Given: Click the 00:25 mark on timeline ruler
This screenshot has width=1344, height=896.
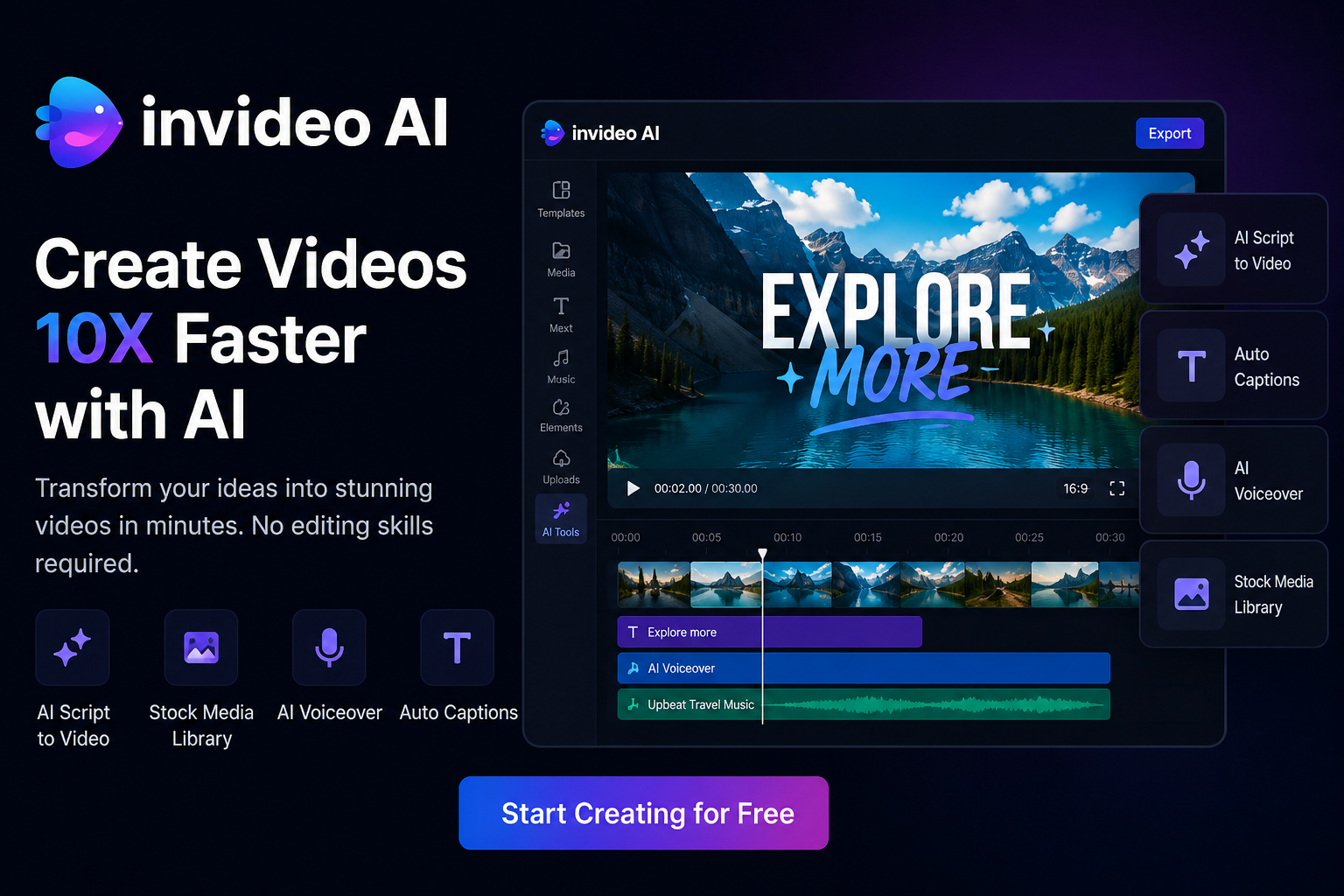Looking at the screenshot, I should [x=1029, y=537].
